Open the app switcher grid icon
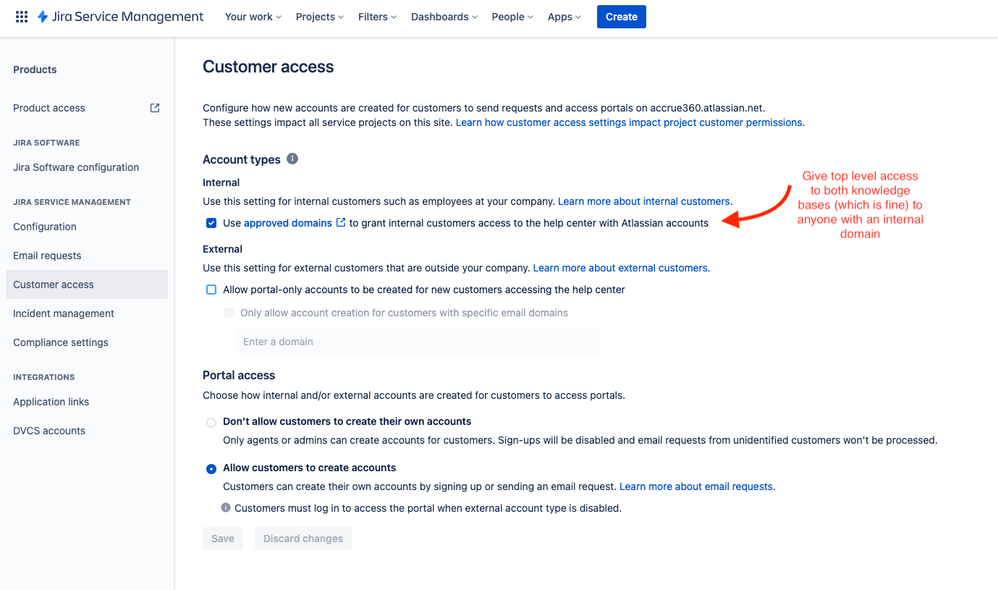 [x=22, y=17]
